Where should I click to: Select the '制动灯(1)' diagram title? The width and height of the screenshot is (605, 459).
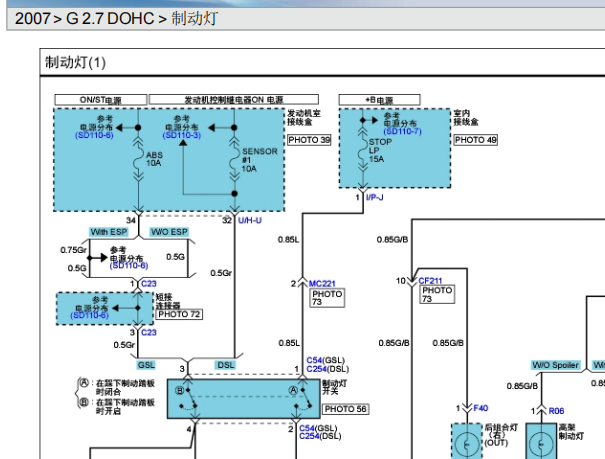point(76,62)
